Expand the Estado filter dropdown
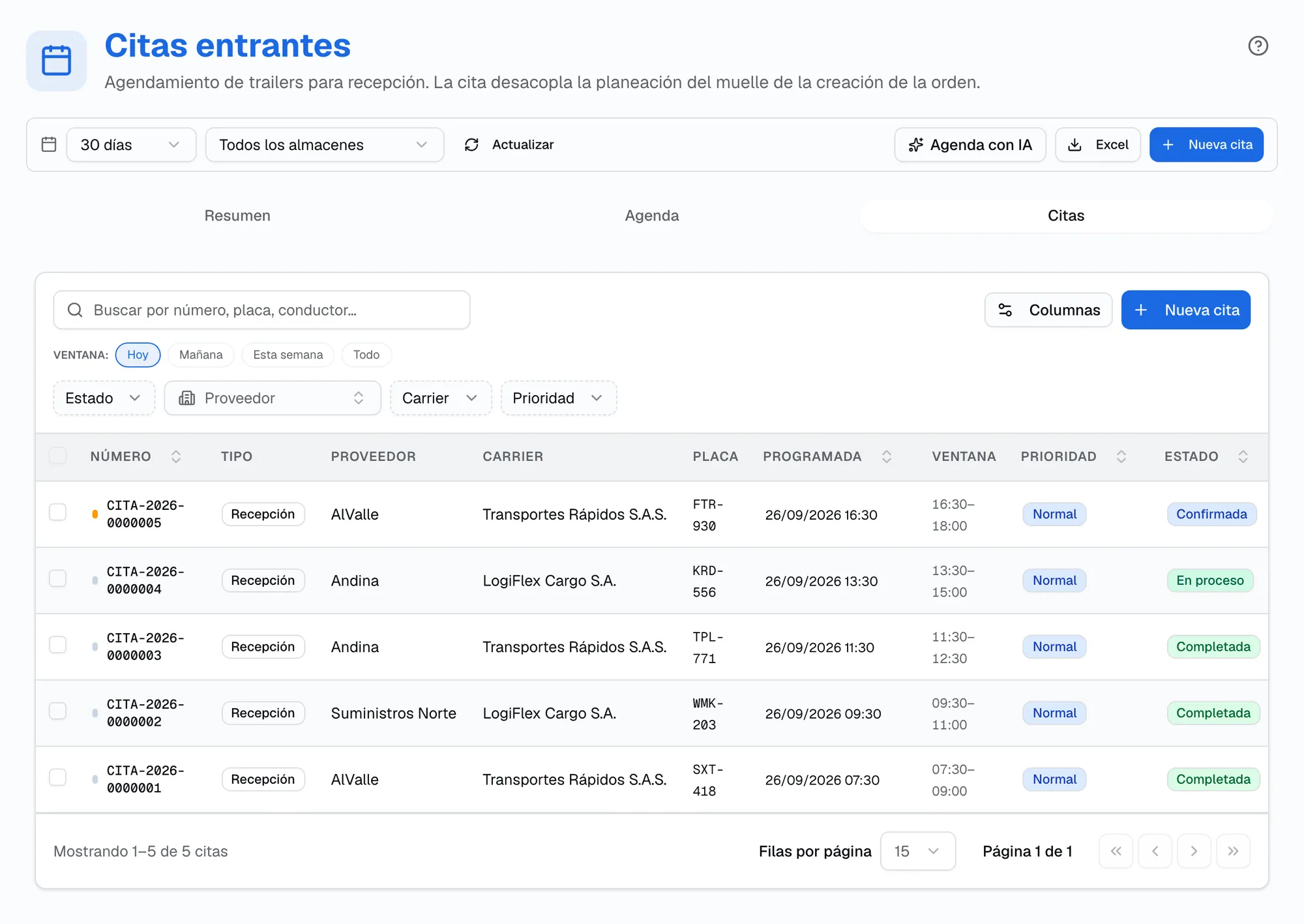The width and height of the screenshot is (1304, 924). (104, 398)
